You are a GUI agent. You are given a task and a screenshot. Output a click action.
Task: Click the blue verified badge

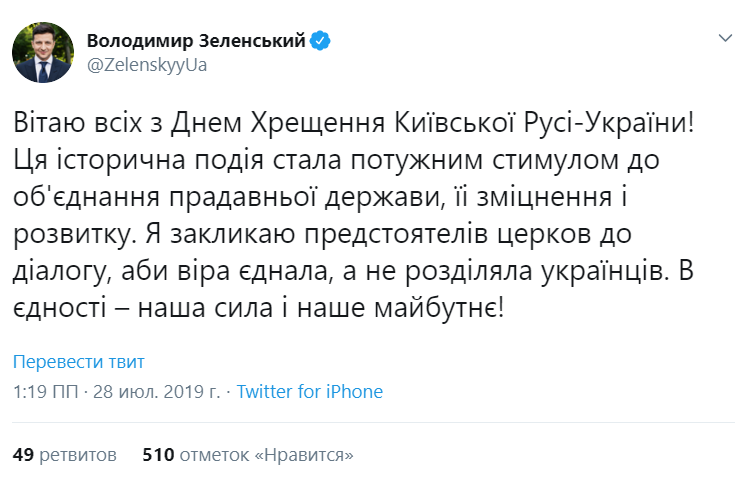tap(322, 41)
